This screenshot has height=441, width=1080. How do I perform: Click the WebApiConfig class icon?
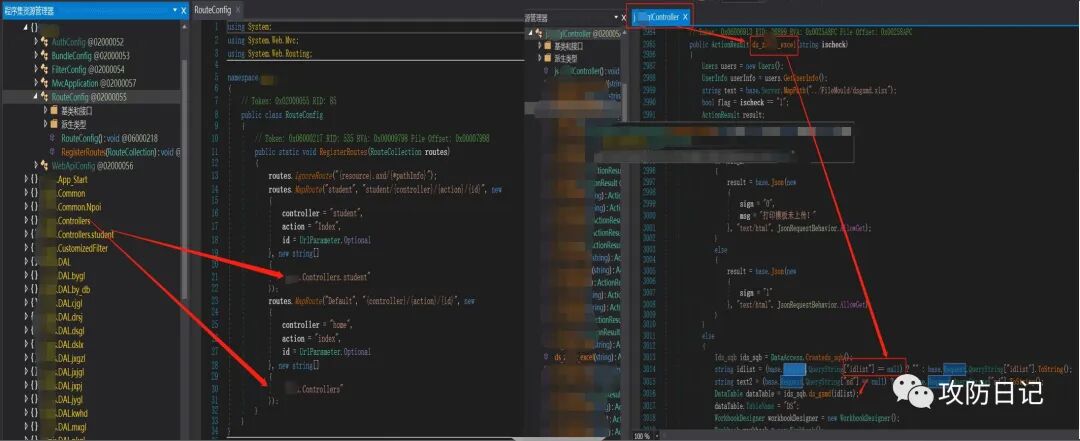point(45,166)
